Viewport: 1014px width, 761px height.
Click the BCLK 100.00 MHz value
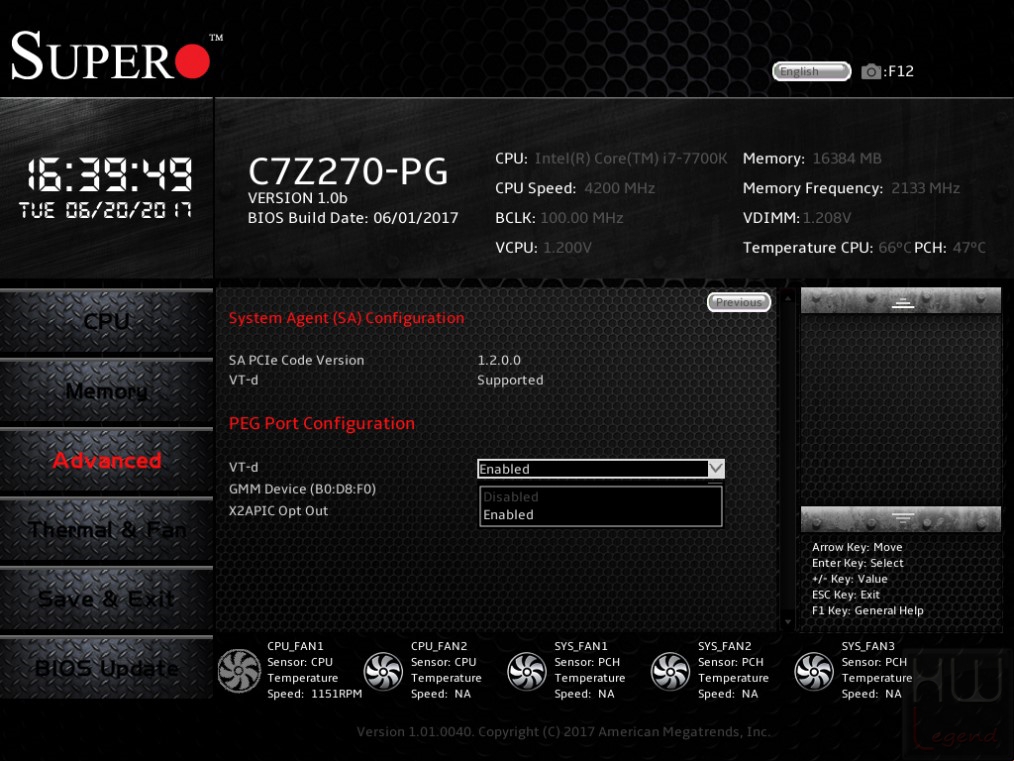581,218
